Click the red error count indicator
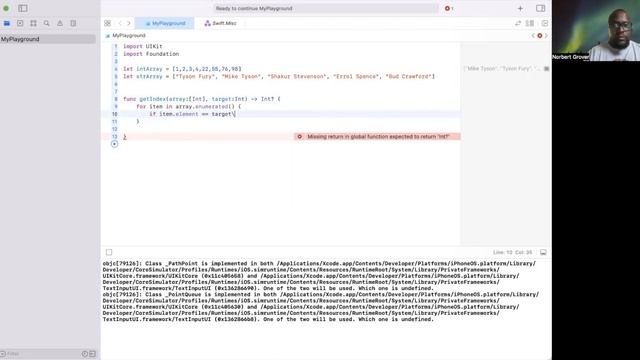The height and width of the screenshot is (360, 640). click(449, 8)
